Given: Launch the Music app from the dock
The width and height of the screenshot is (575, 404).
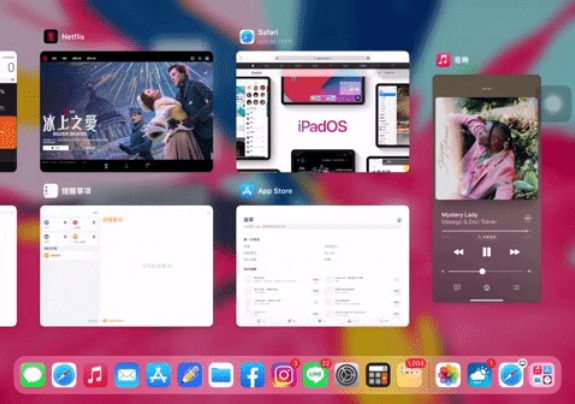Looking at the screenshot, I should [95, 375].
